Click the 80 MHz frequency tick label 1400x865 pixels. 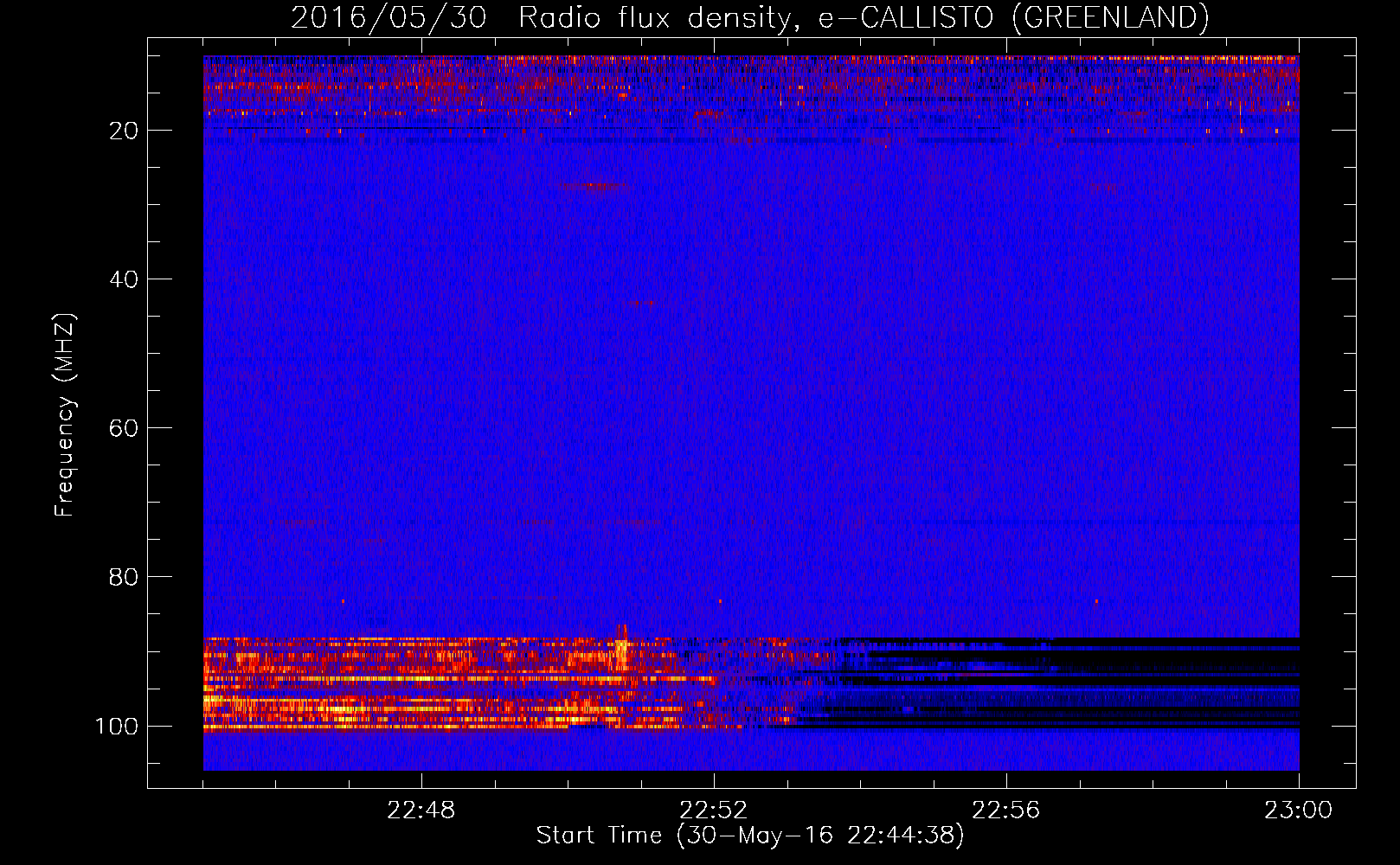(124, 577)
